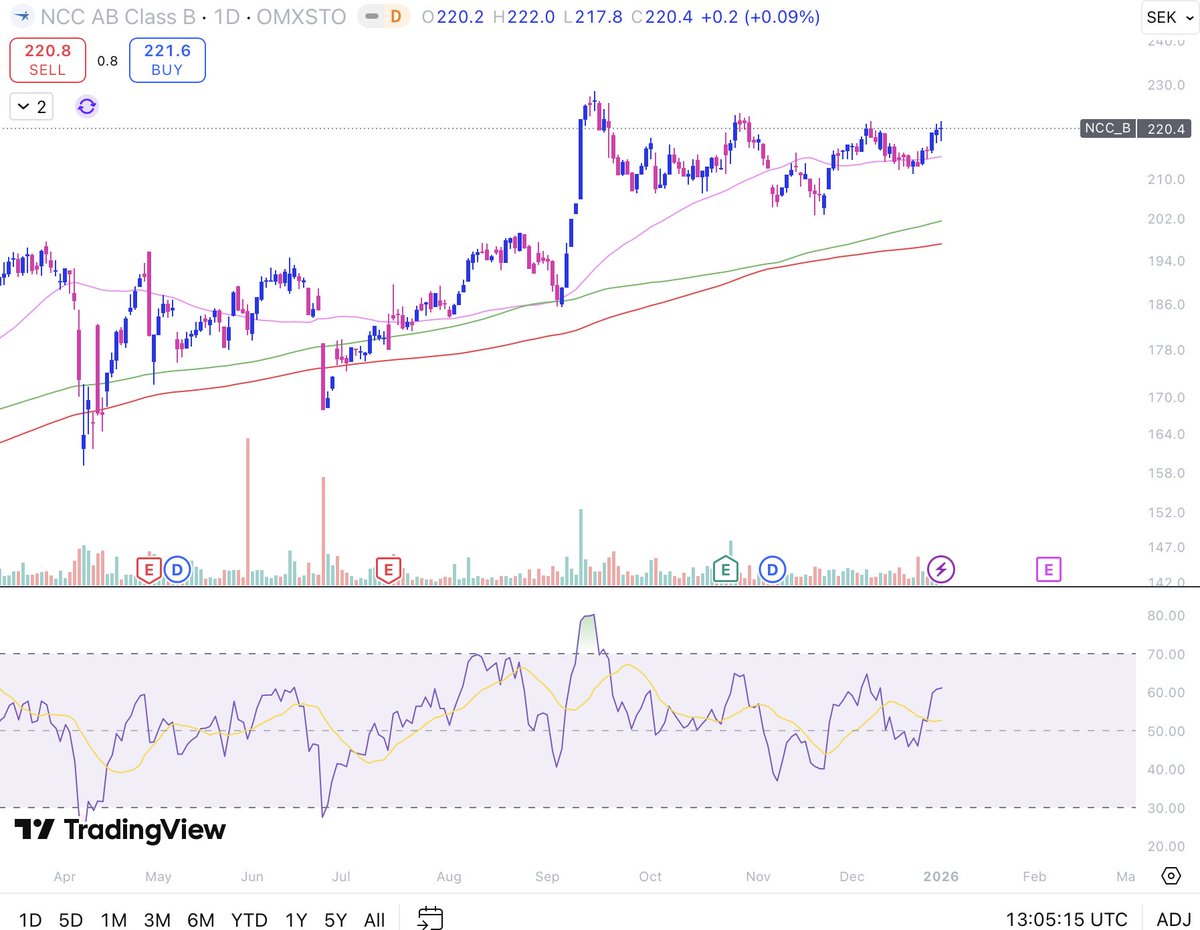
Task: Select the All time range
Action: (374, 919)
